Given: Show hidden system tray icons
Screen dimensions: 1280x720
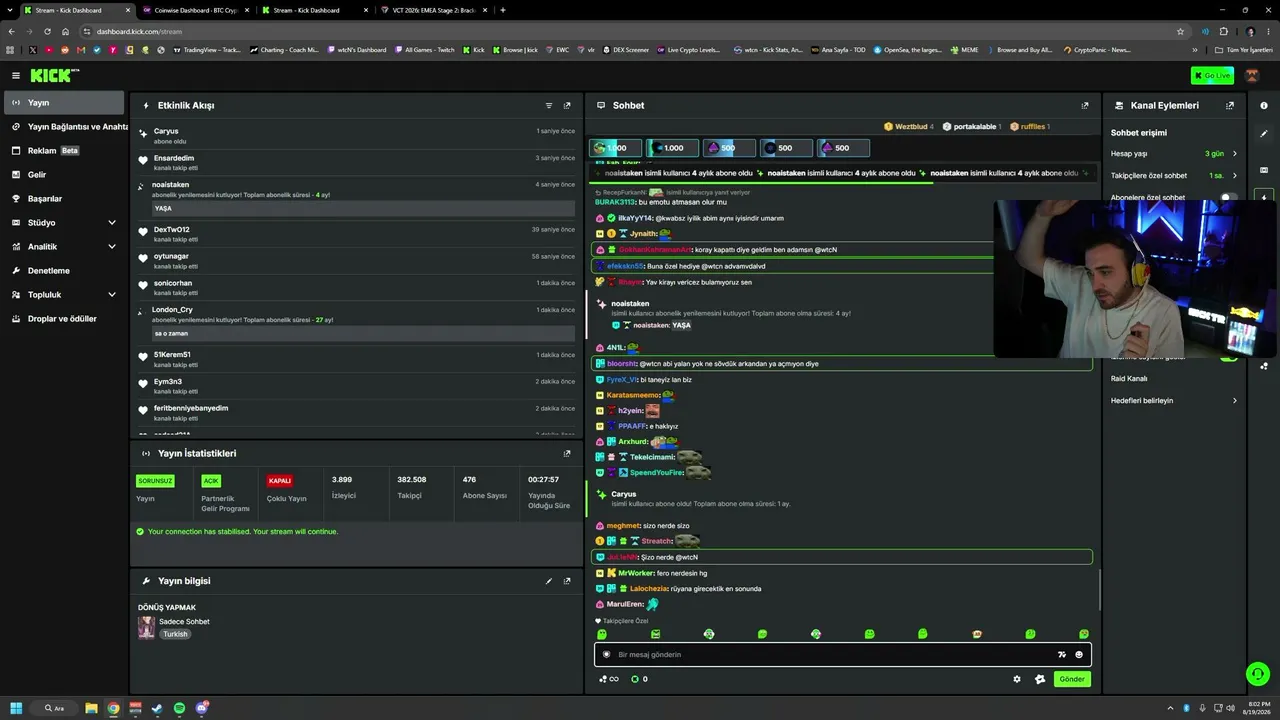Looking at the screenshot, I should [x=1172, y=708].
